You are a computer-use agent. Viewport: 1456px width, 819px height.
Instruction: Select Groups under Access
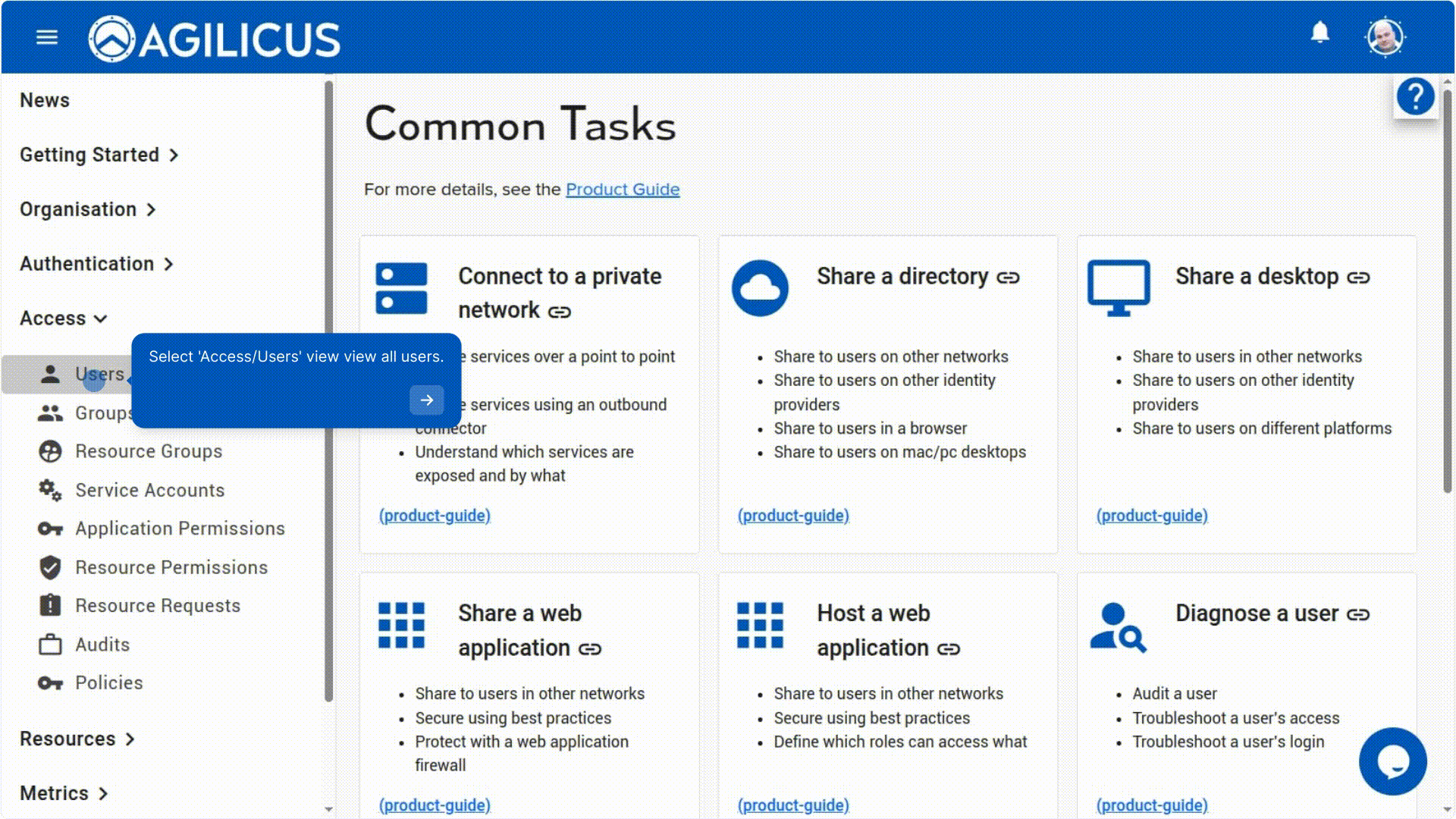[103, 413]
